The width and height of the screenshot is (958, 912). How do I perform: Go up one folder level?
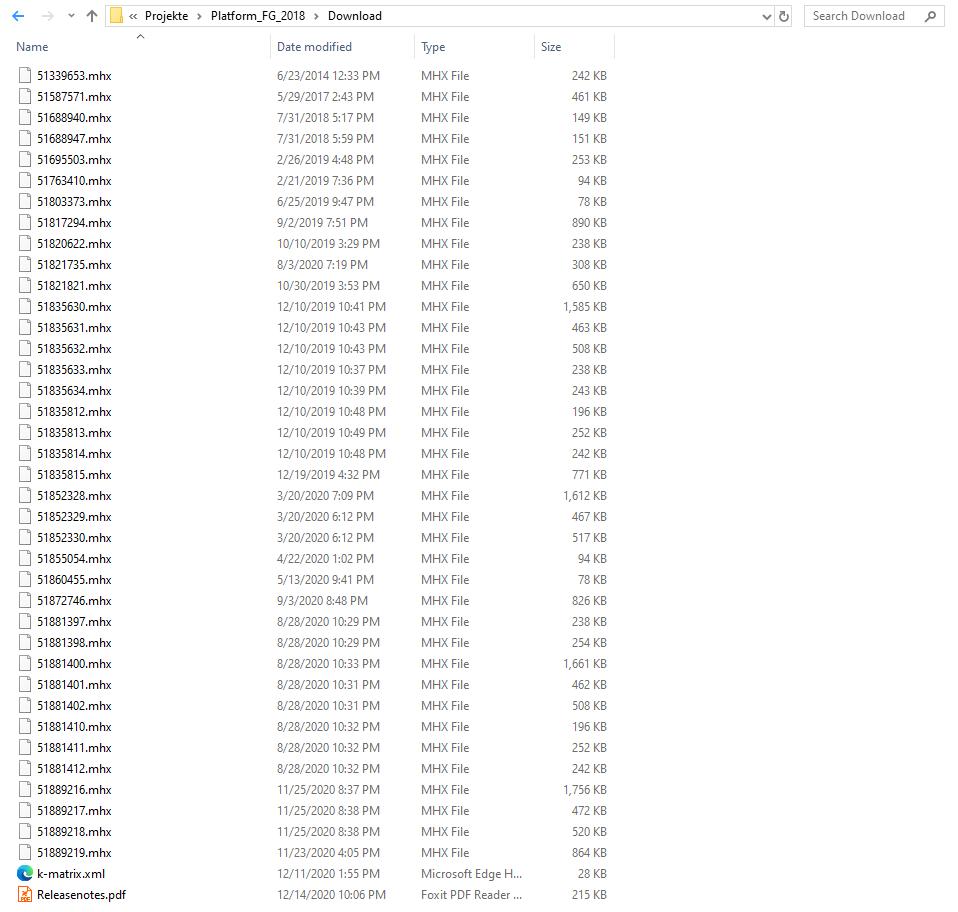92,16
